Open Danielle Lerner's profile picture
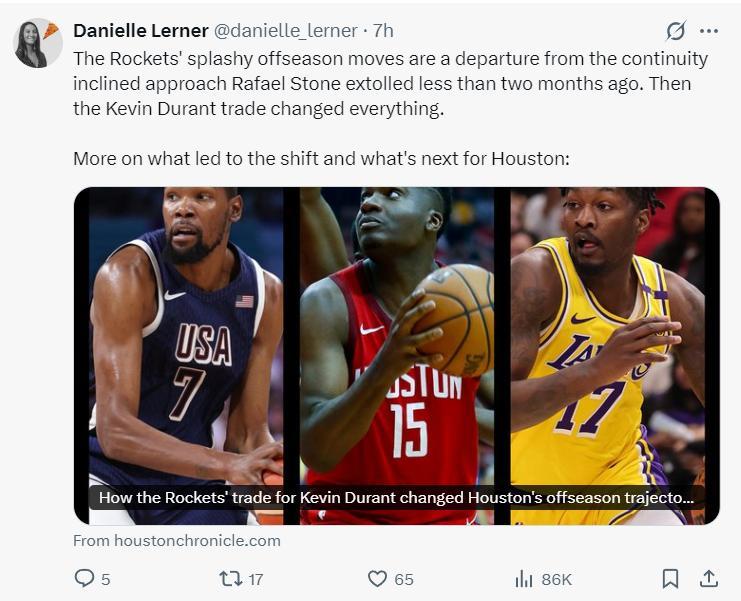 pyautogui.click(x=37, y=43)
